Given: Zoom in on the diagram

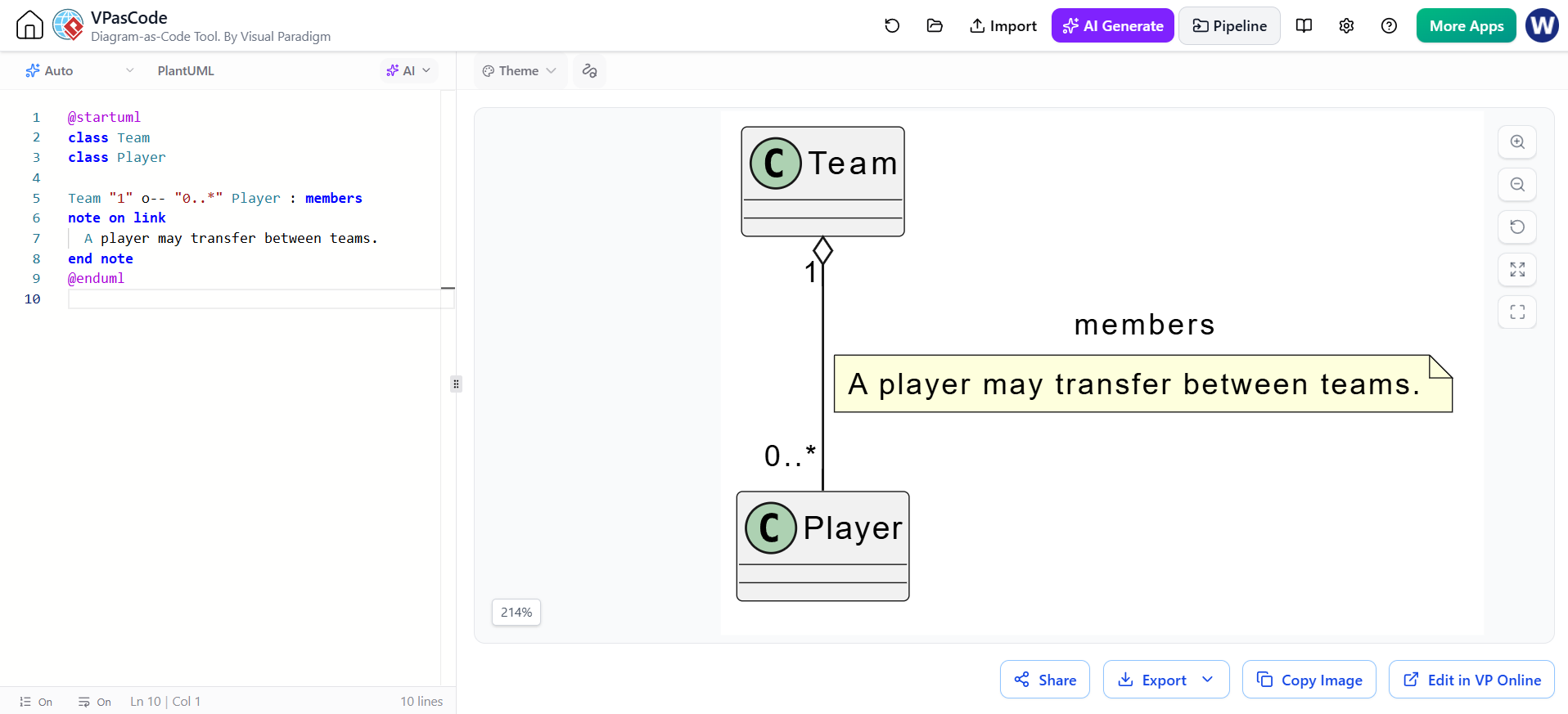Looking at the screenshot, I should [x=1517, y=141].
